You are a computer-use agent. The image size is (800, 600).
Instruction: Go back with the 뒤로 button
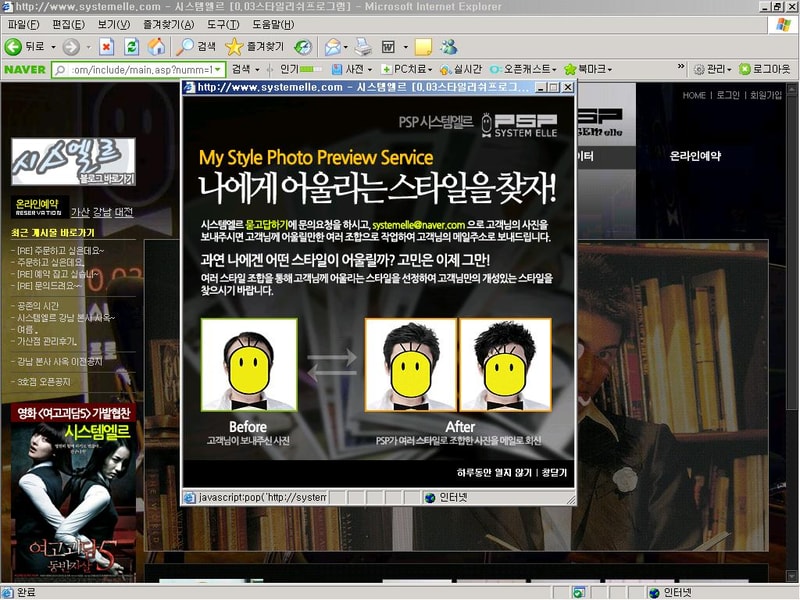tap(24, 47)
